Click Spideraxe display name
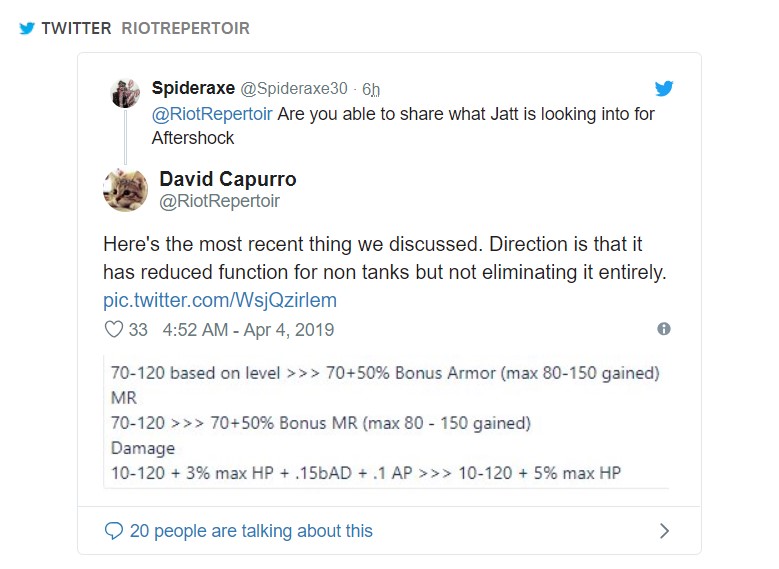This screenshot has width=779, height=569. pos(193,88)
